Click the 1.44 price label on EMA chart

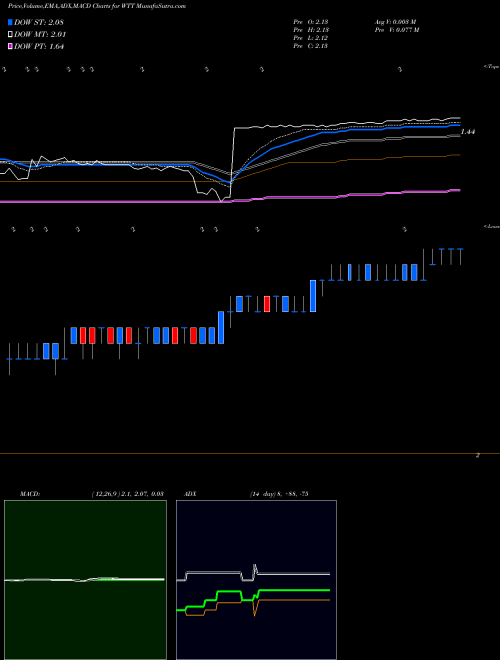coord(468,132)
